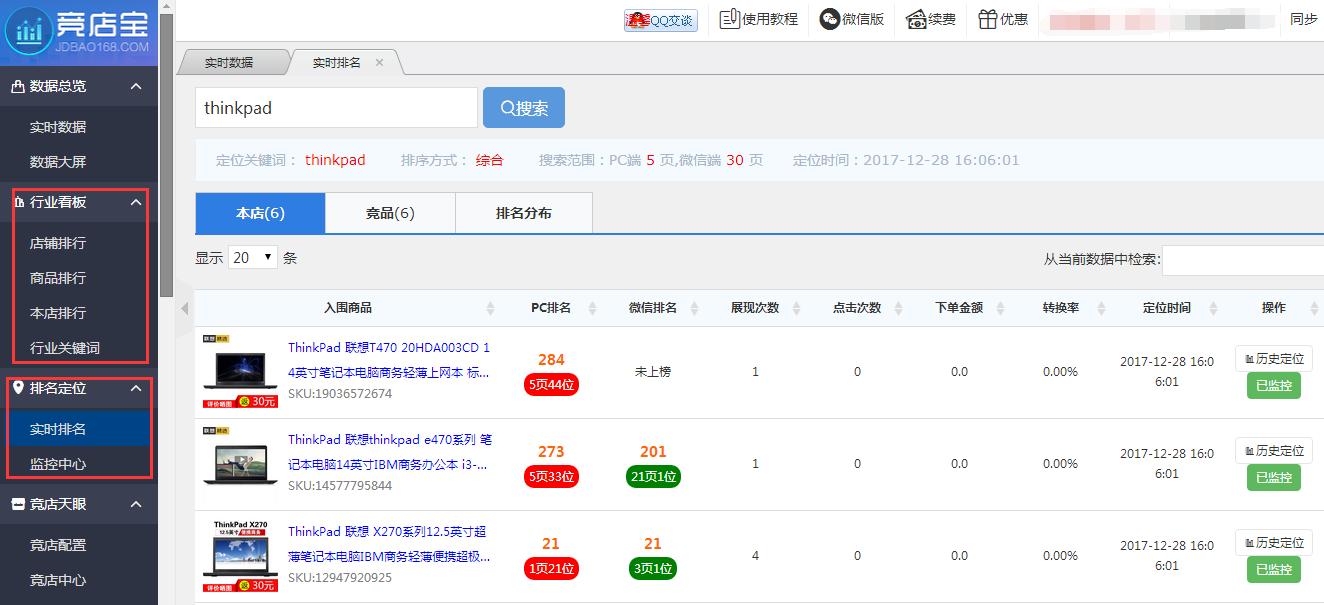Click 已监控 for e470 row
The width and height of the screenshot is (1324, 605).
(x=1274, y=478)
